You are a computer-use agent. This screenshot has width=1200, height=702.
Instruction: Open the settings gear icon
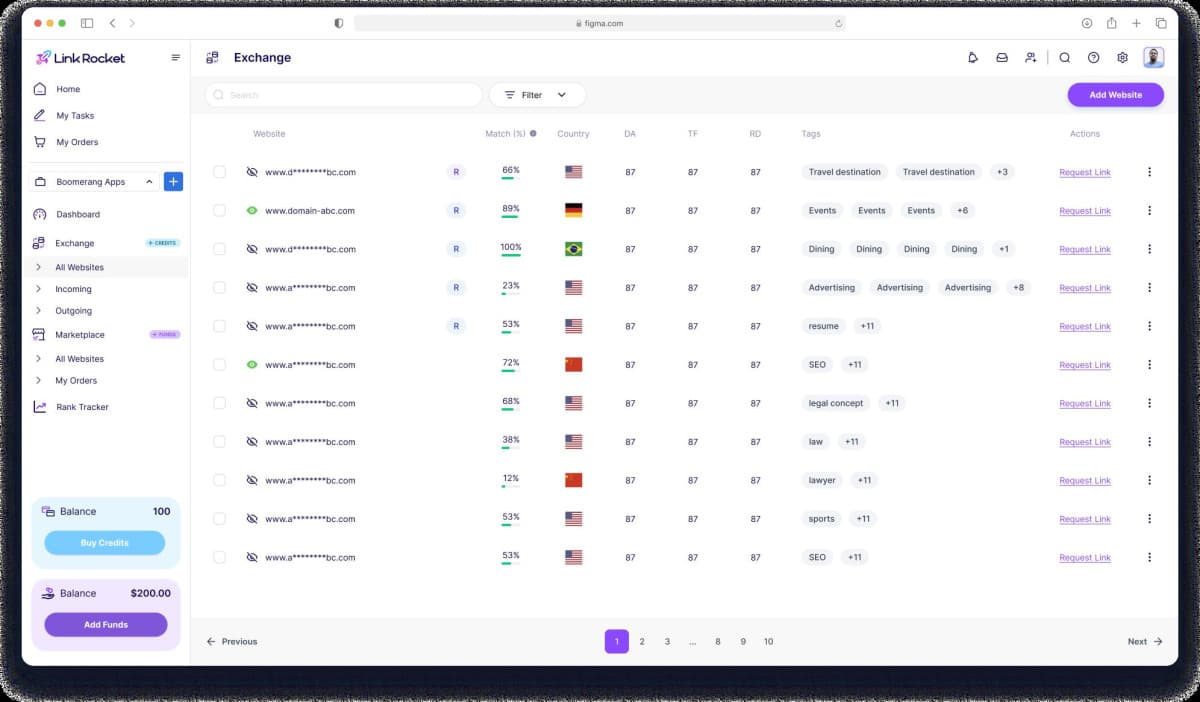tap(1122, 58)
